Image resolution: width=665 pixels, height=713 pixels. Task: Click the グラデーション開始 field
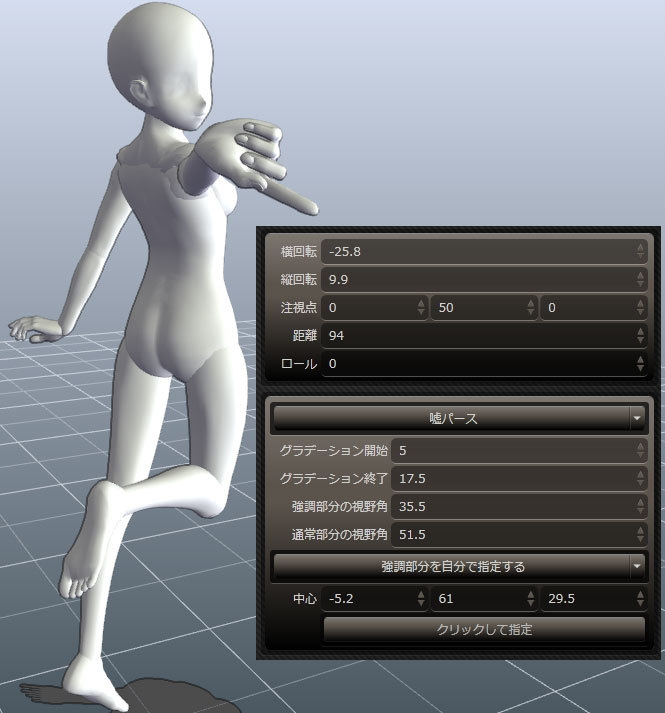tap(510, 450)
